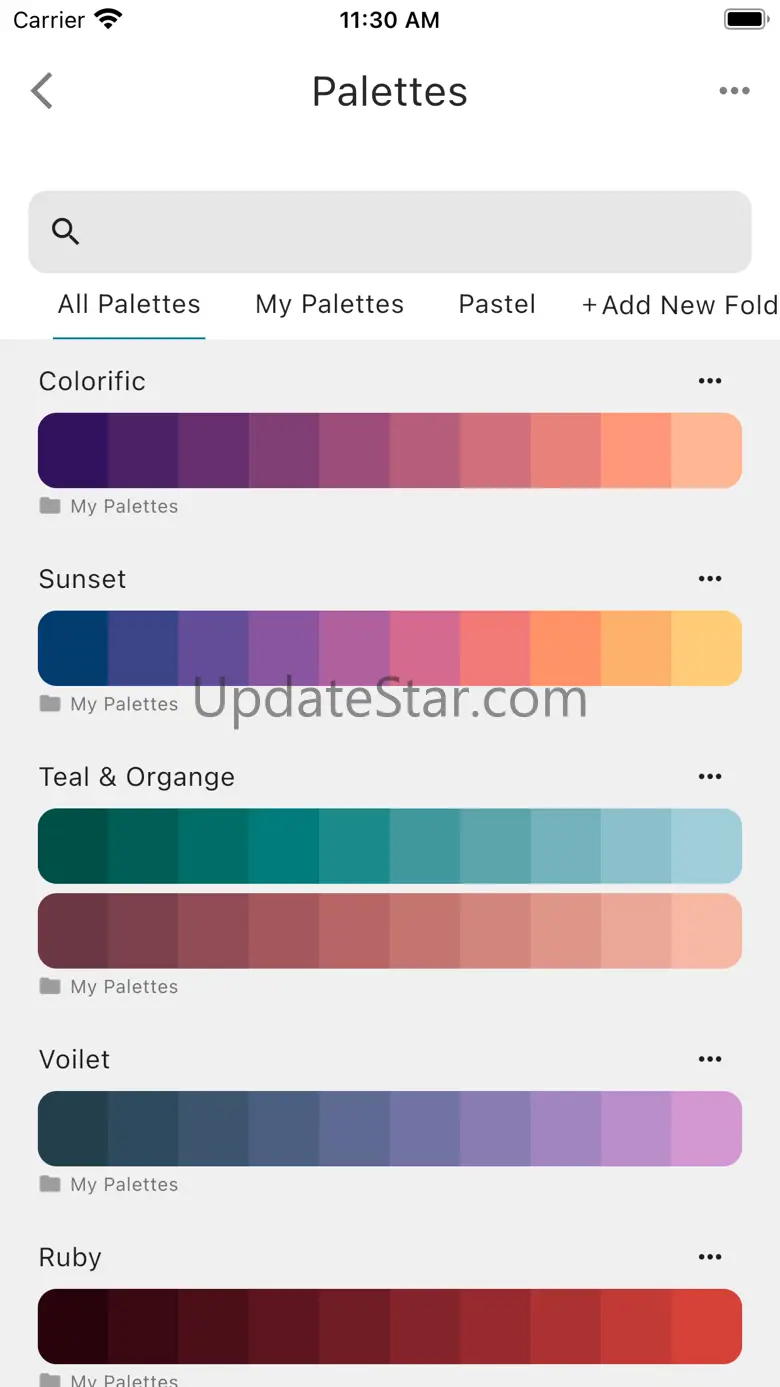Select the light blue teal swatch
780x1387 pixels.
706,846
